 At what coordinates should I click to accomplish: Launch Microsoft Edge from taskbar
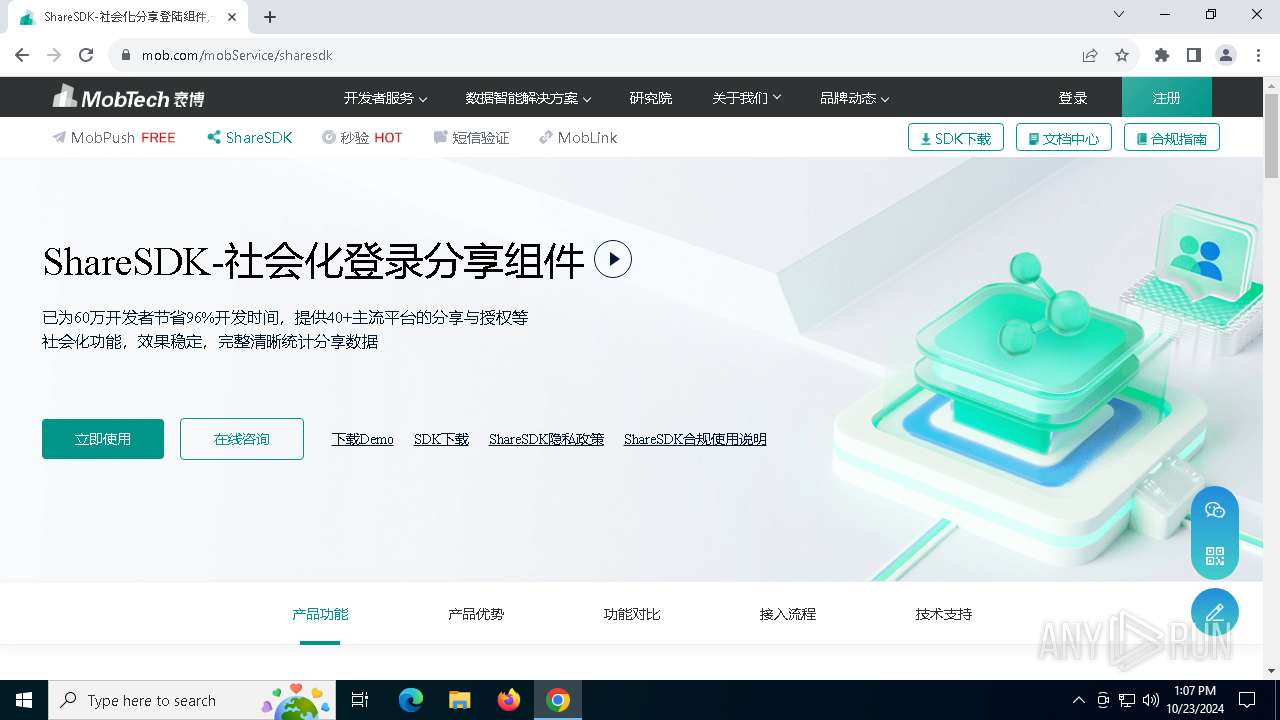(411, 700)
